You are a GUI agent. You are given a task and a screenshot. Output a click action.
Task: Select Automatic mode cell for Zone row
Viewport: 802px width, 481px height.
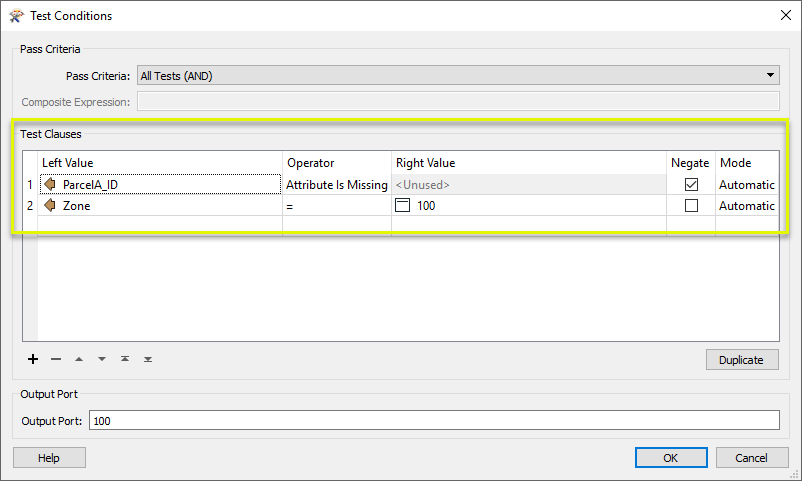[x=747, y=206]
